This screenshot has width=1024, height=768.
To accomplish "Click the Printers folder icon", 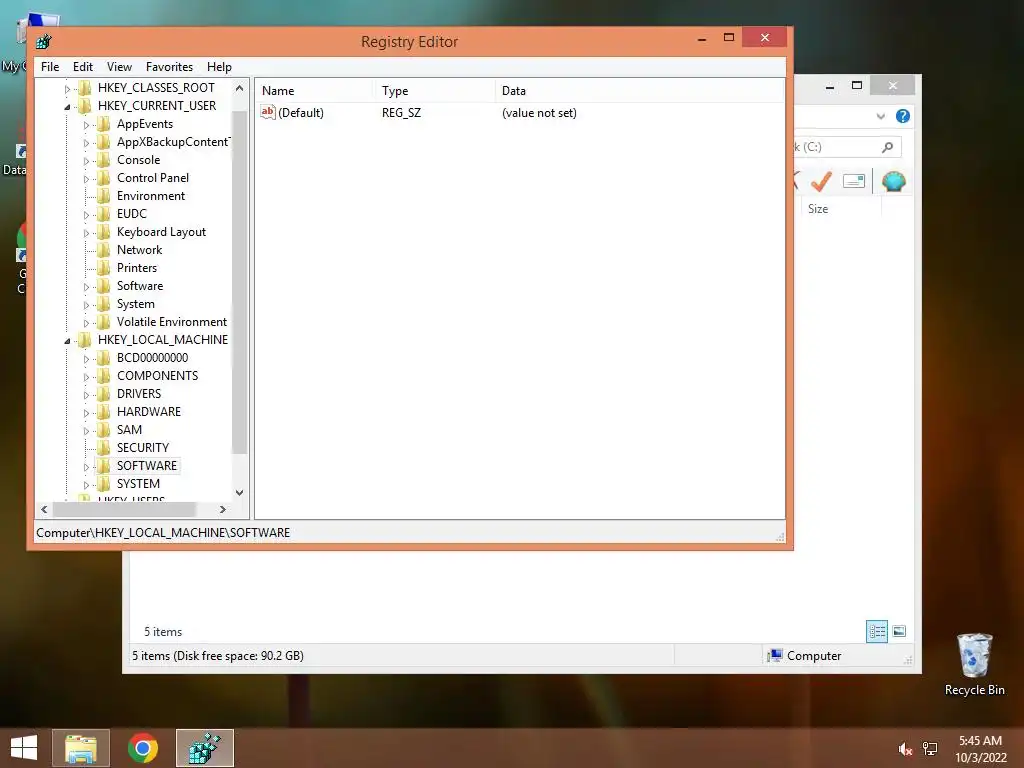I will pyautogui.click(x=104, y=268).
